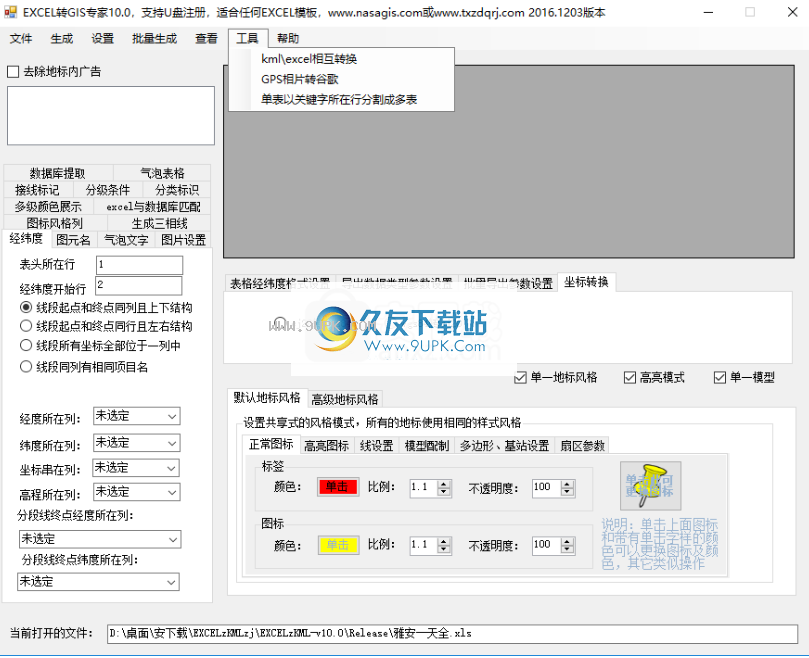Screen dimensions: 809x658
Task: Increase 标签 不透明度 spinner value
Action: [x=567, y=484]
